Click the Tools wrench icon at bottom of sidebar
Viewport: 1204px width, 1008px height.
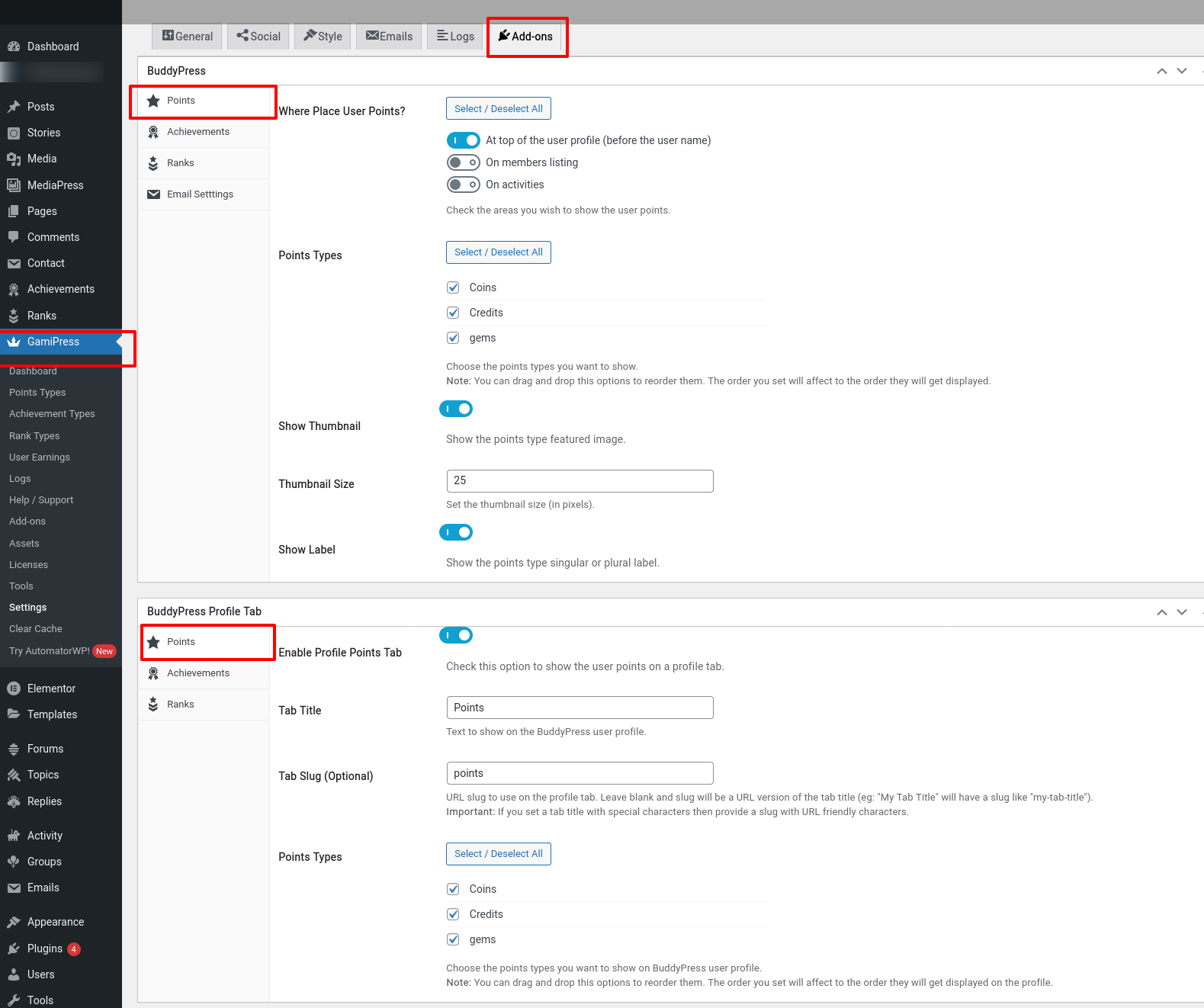[14, 1000]
